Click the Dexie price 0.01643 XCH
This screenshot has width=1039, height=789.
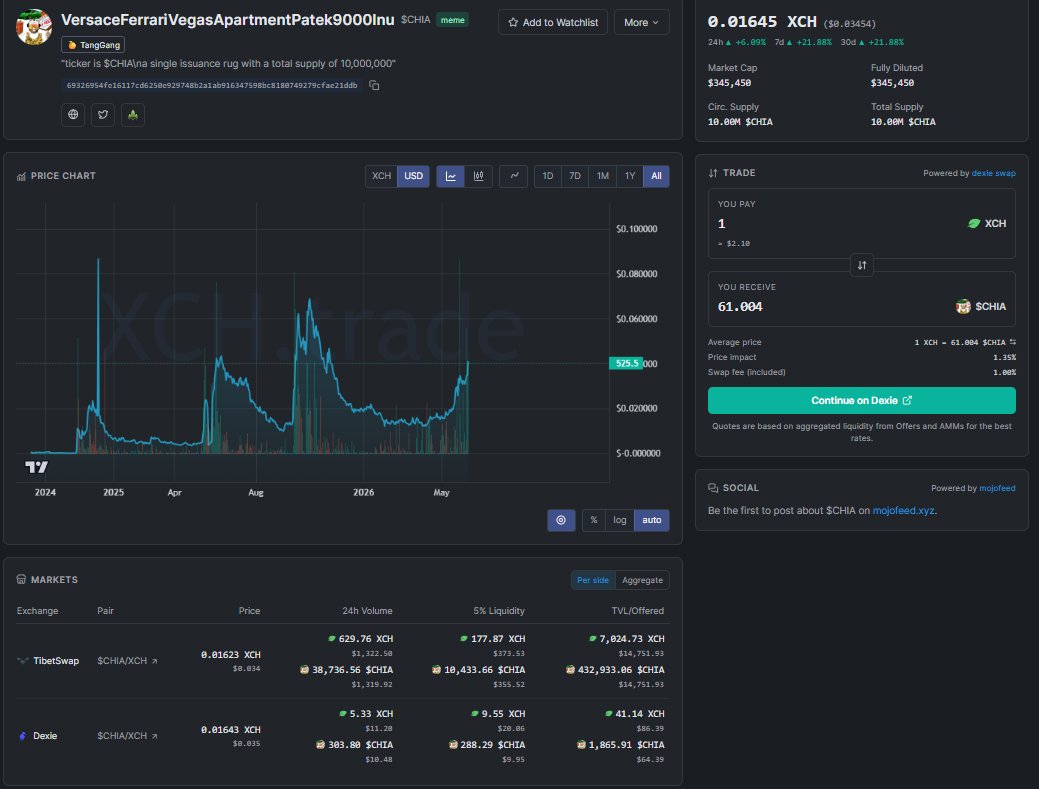pos(231,729)
